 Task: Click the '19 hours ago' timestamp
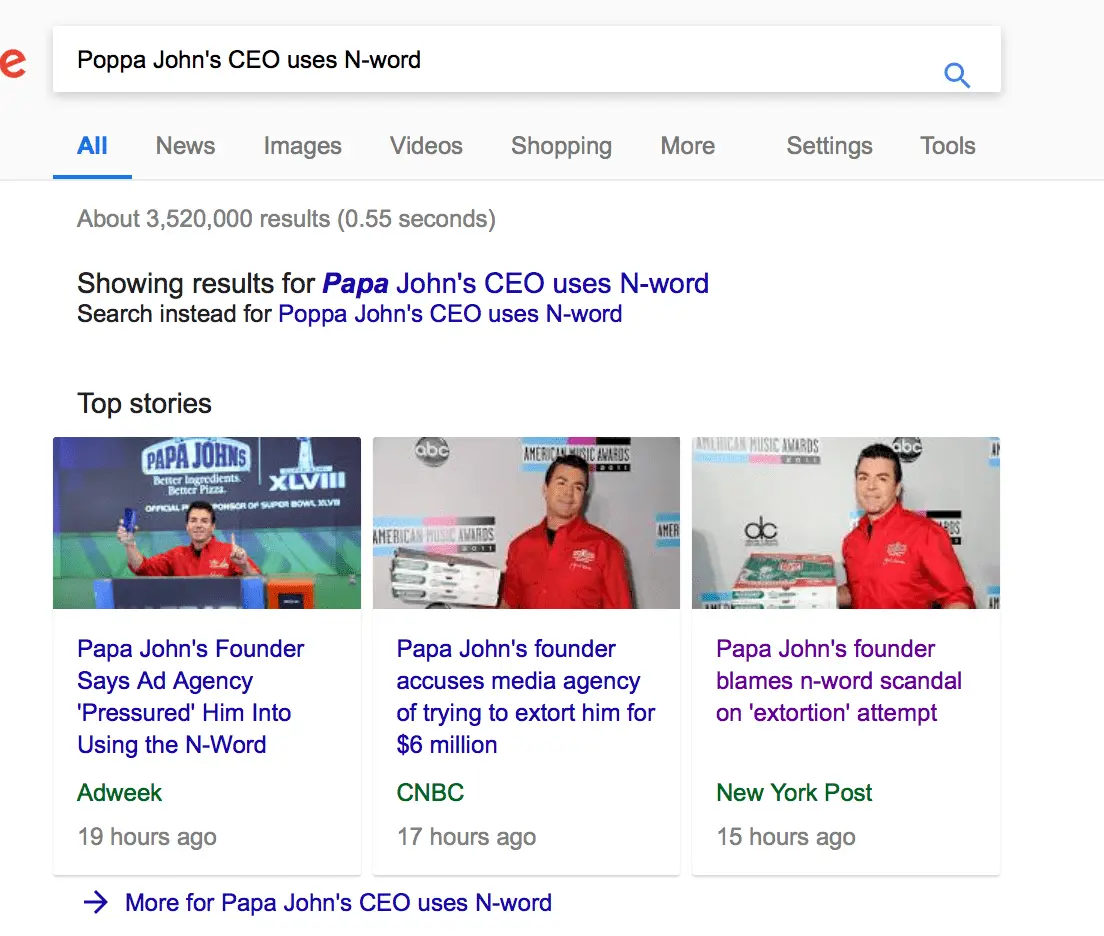click(x=147, y=837)
